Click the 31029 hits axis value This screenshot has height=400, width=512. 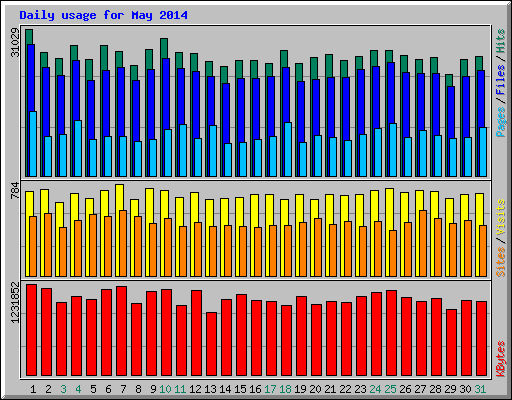pyautogui.click(x=15, y=43)
